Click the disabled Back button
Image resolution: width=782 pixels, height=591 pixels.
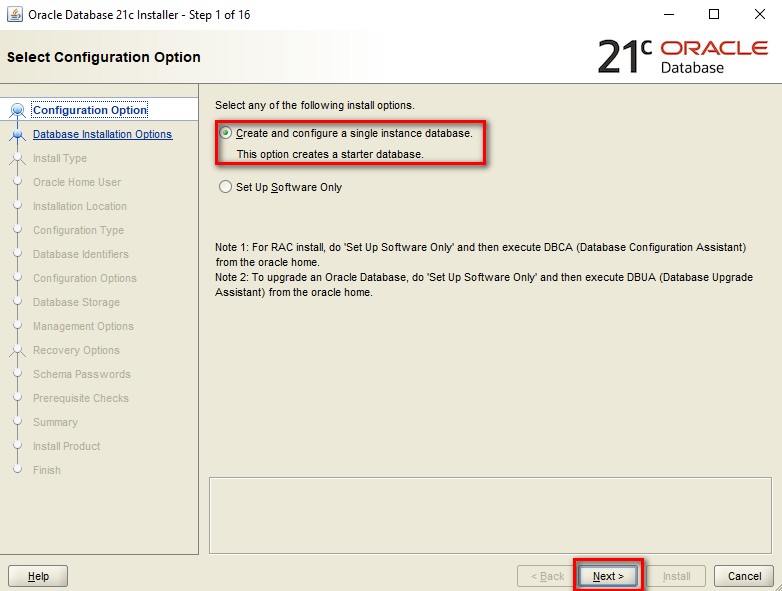pyautogui.click(x=547, y=576)
